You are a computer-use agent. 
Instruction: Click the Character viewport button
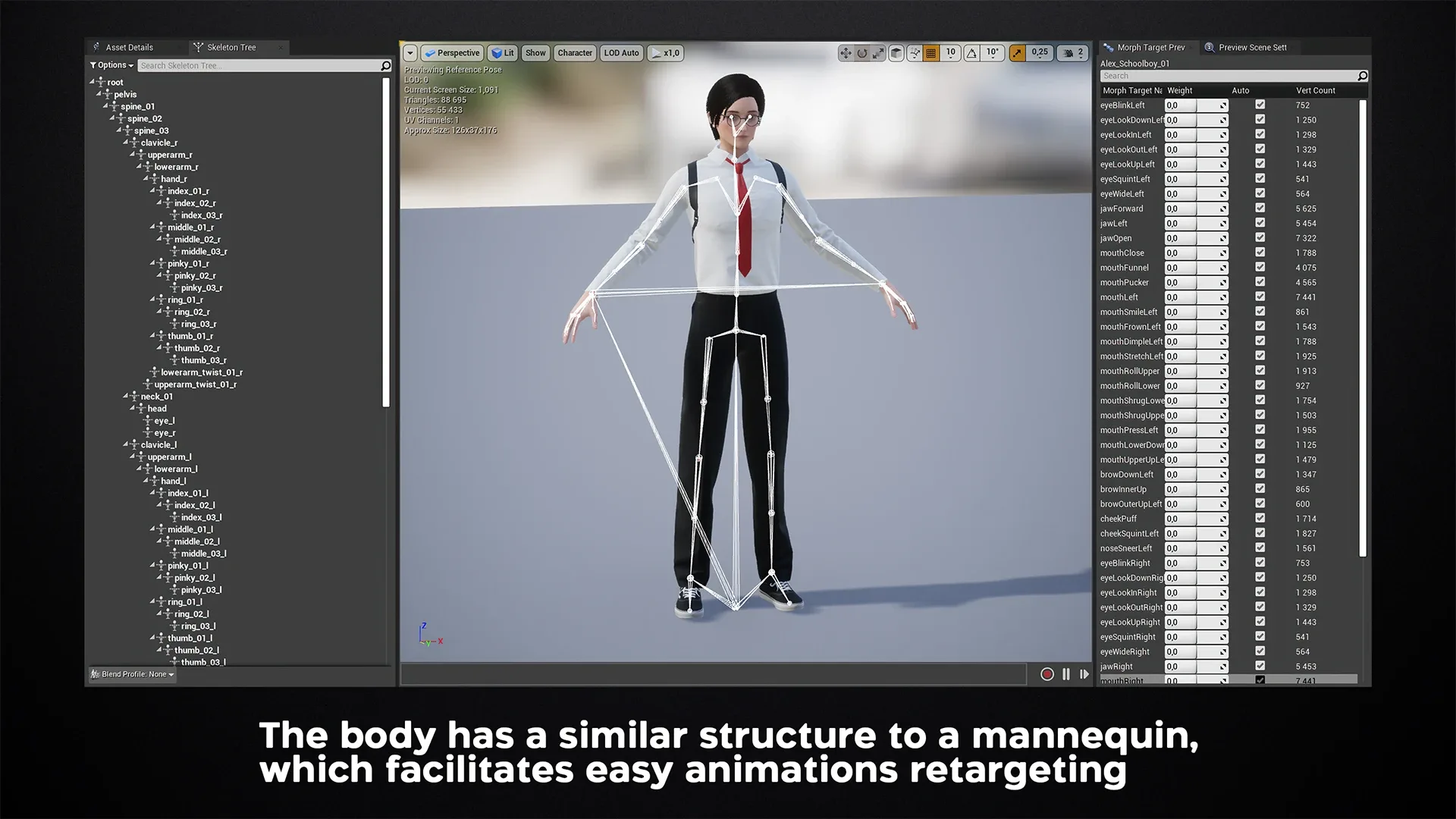click(x=574, y=53)
